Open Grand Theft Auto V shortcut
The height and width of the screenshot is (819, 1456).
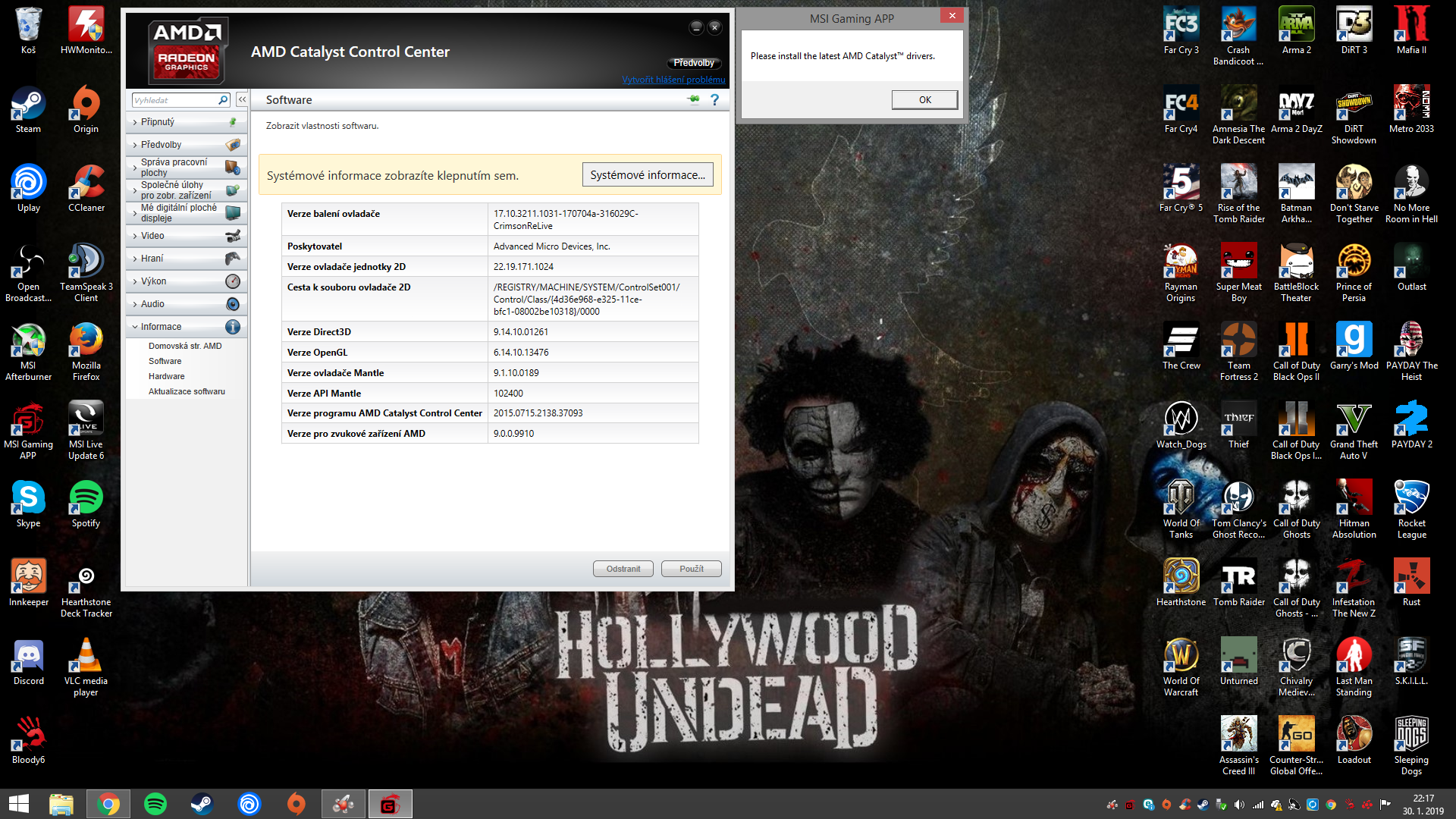pyautogui.click(x=1354, y=431)
